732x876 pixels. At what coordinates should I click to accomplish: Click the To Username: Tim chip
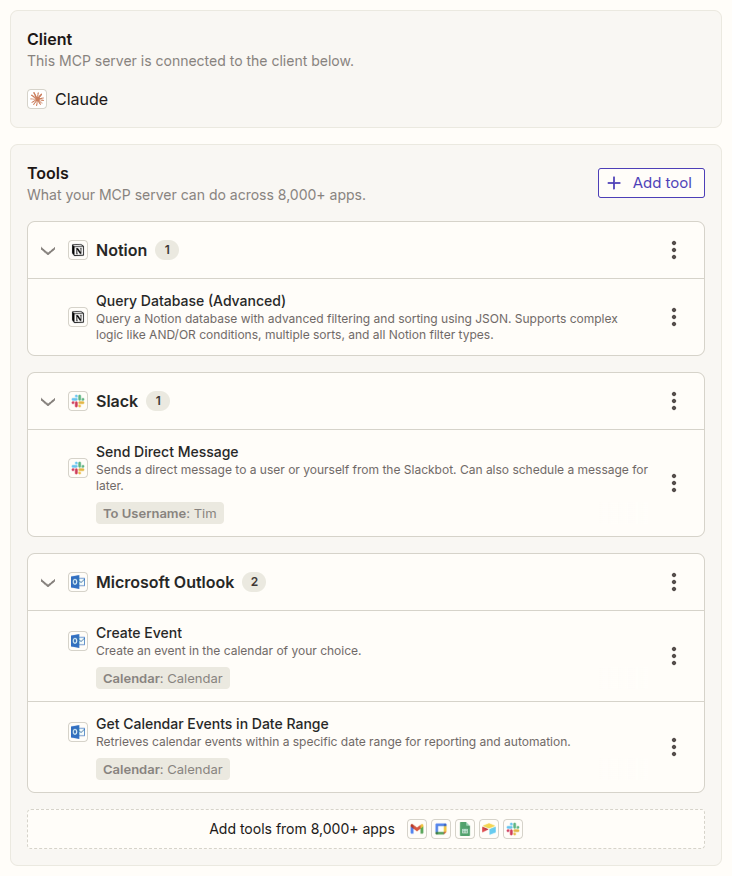160,512
